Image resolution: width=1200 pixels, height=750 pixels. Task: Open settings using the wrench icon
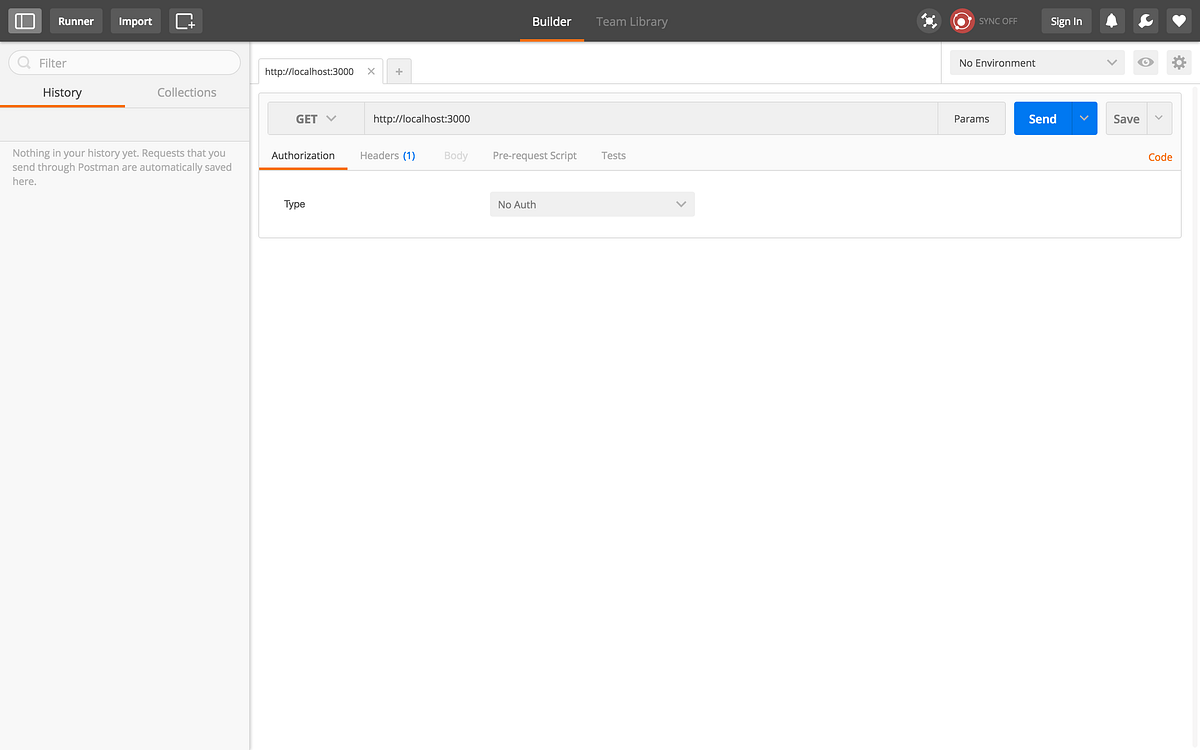[1145, 20]
